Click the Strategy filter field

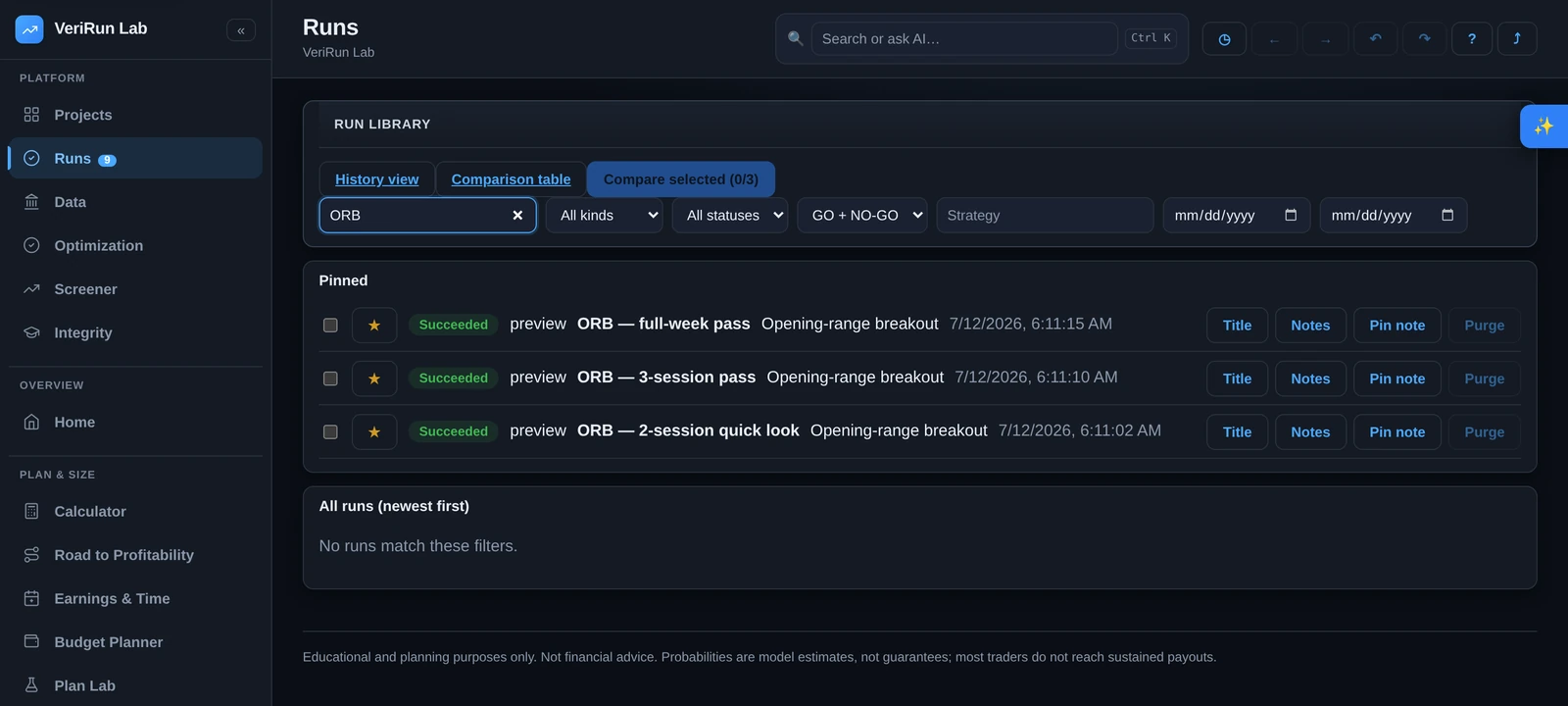(x=1045, y=215)
